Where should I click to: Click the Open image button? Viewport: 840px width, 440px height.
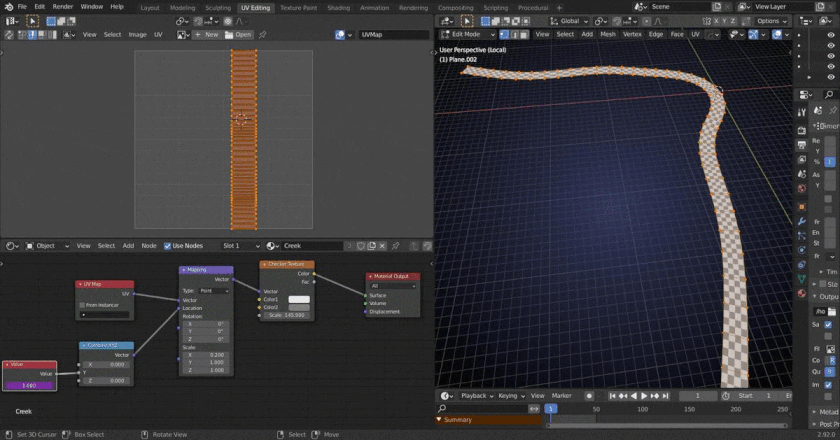pos(241,34)
